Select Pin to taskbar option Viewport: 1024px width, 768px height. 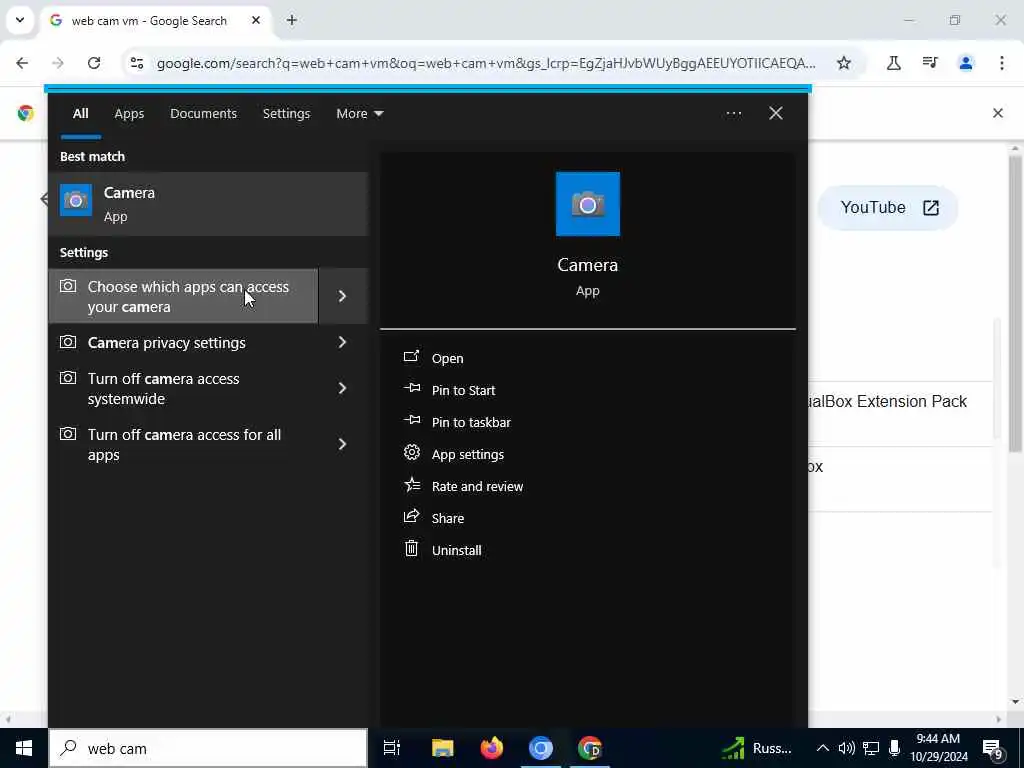pos(471,422)
